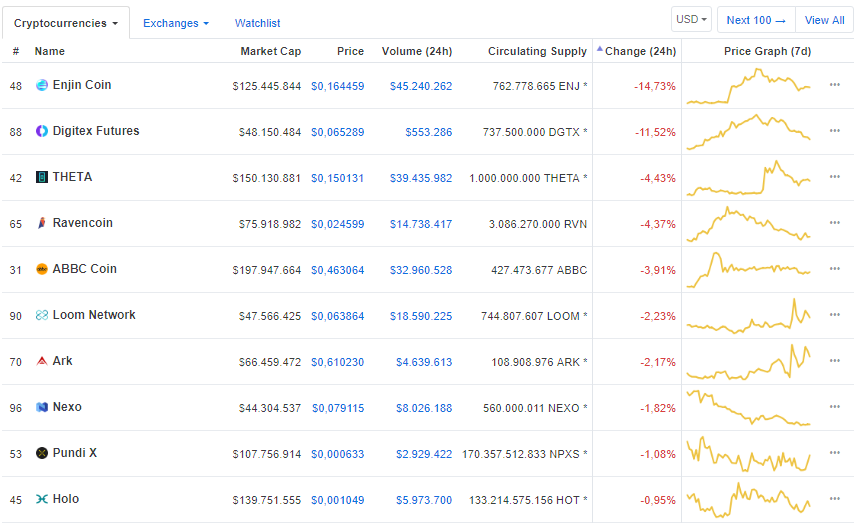The width and height of the screenshot is (859, 523).
Task: Open Nexo 7-day price graph
Action: click(748, 408)
